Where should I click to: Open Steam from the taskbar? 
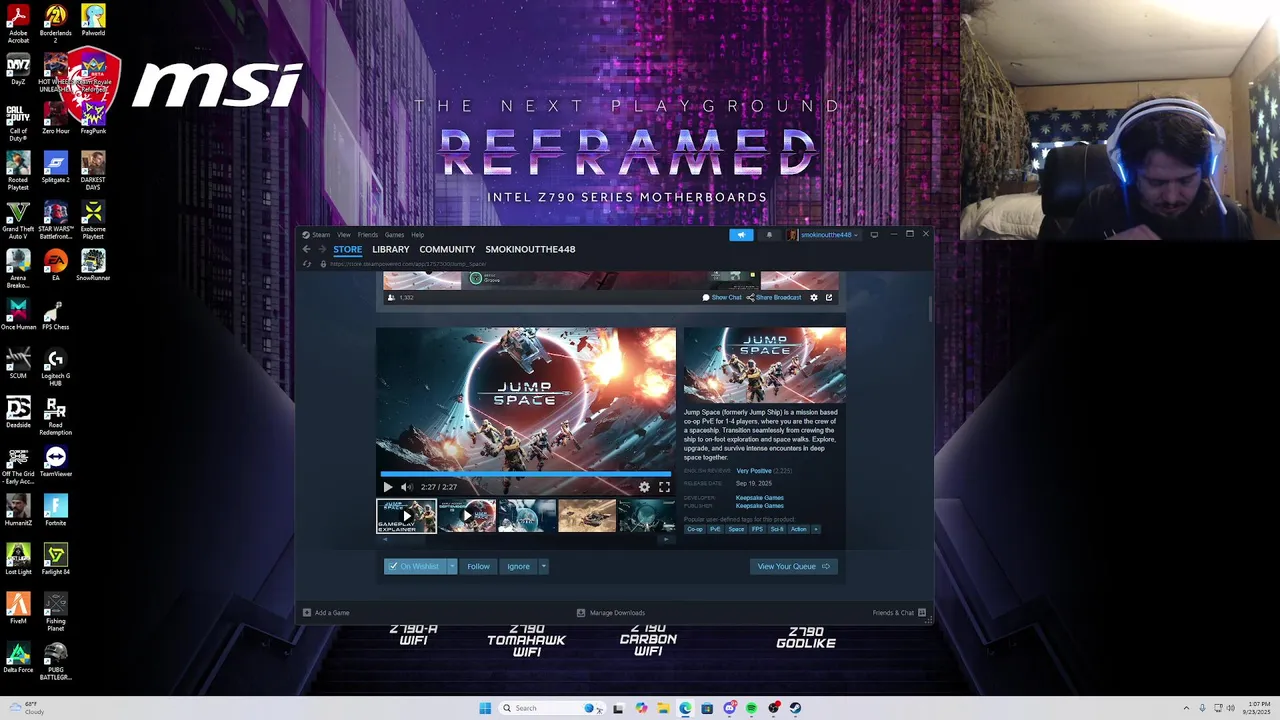[796, 708]
